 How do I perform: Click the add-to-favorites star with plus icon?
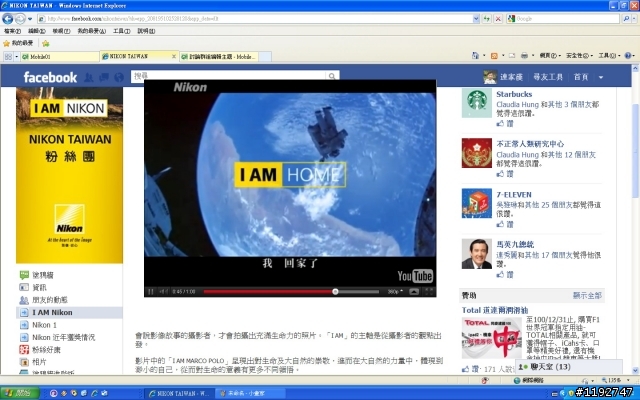click(46, 43)
